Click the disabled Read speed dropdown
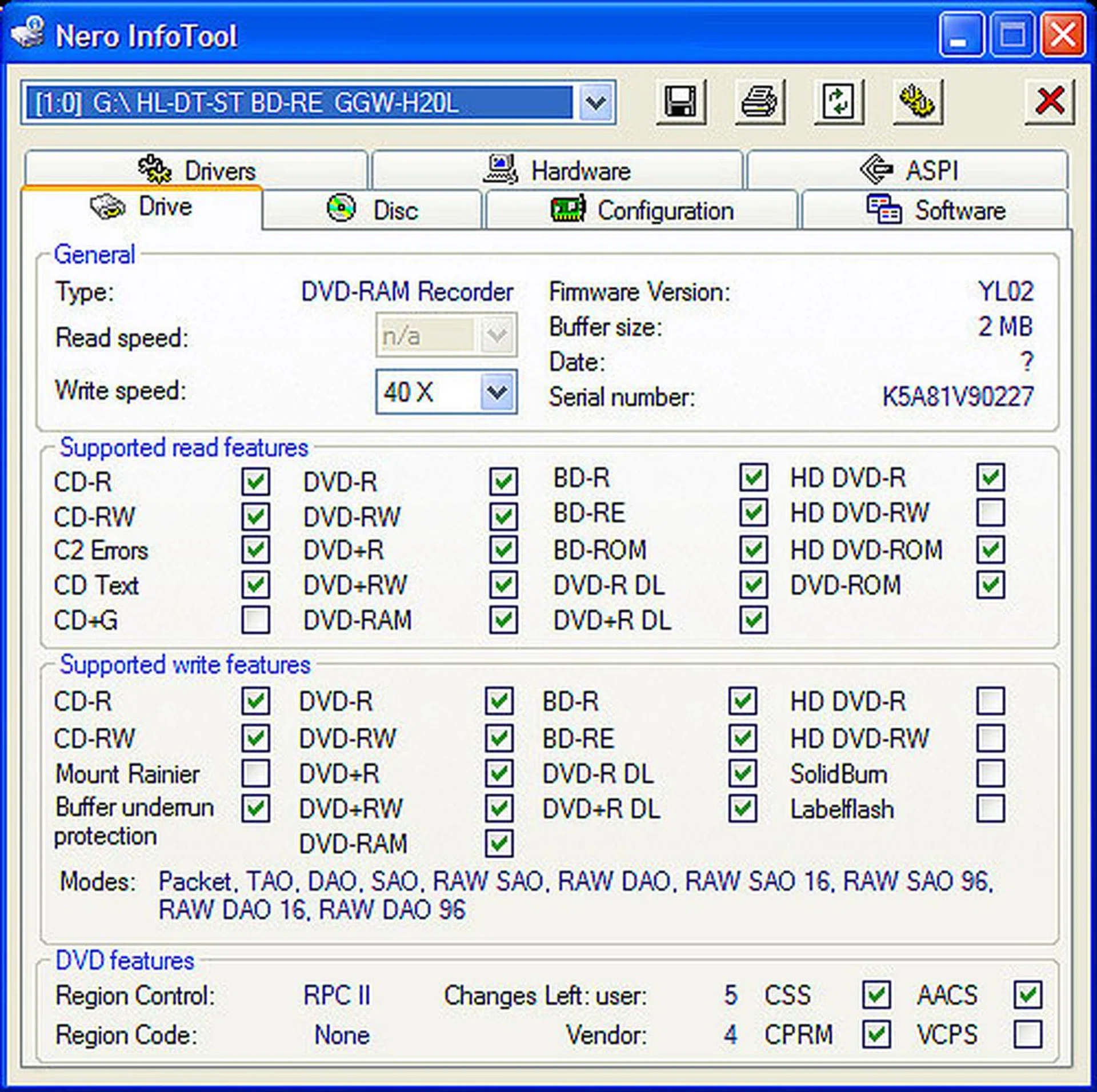 tap(446, 335)
